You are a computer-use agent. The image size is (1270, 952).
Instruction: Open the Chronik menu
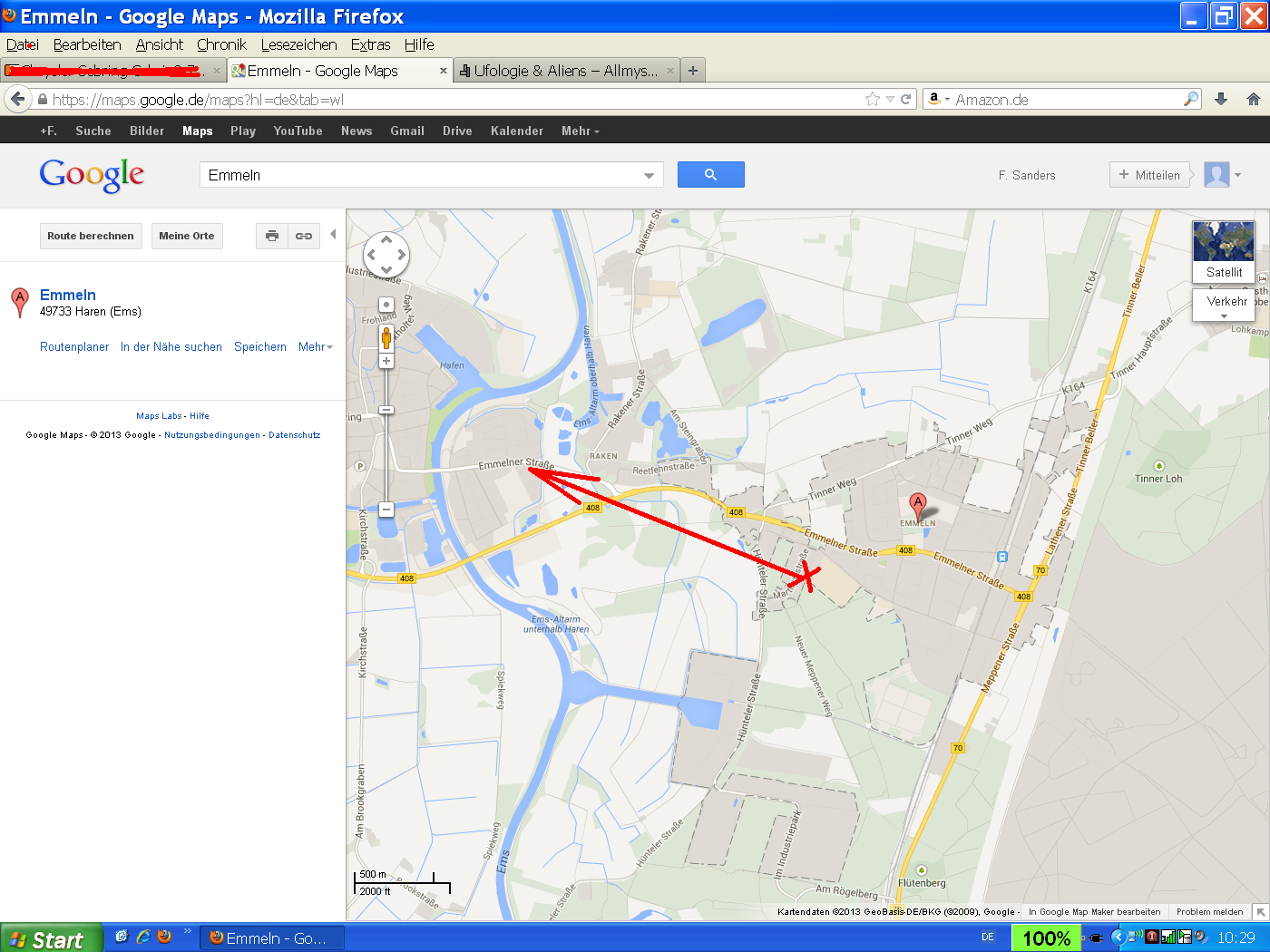point(221,44)
